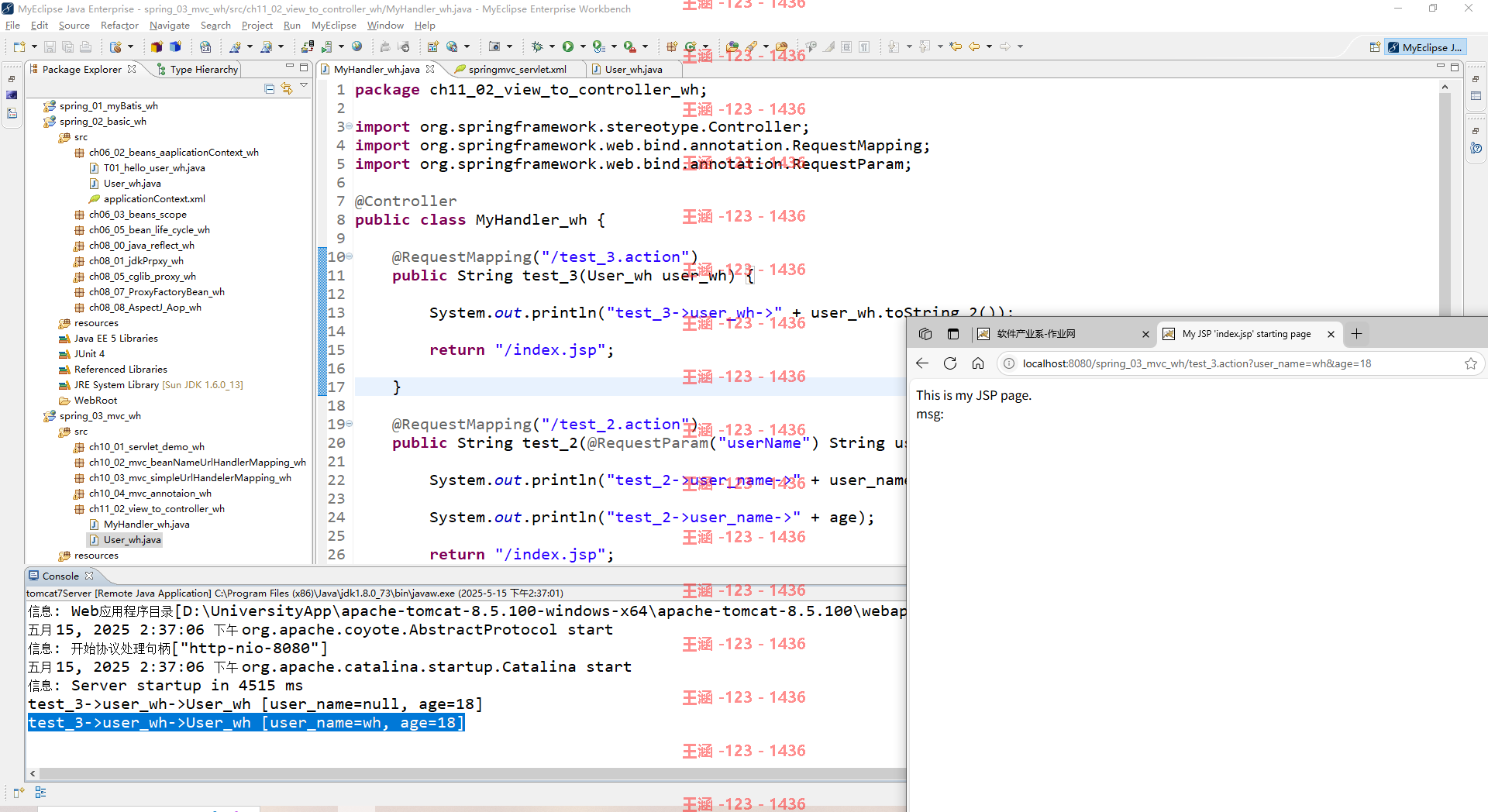Click the browser address bar URL

point(1197,363)
